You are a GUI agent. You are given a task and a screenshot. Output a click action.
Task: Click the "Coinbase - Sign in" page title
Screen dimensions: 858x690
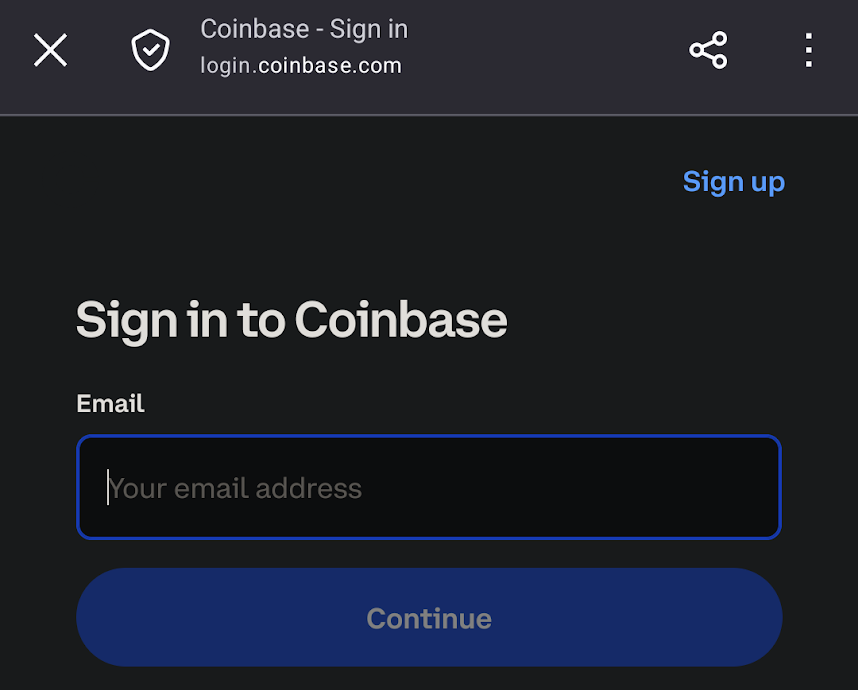click(x=304, y=29)
